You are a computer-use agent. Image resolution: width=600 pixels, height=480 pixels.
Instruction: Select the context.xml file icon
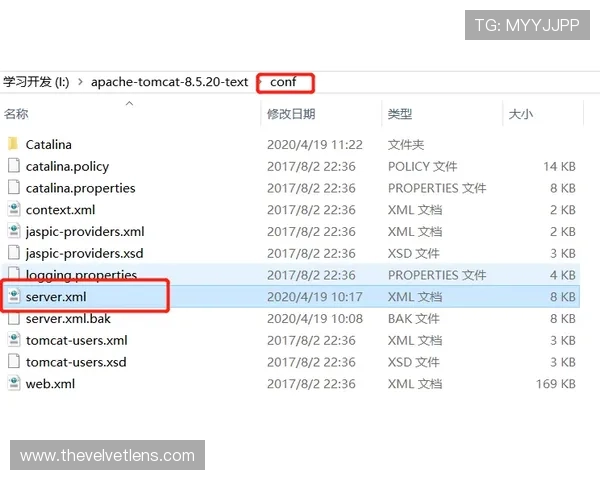[x=14, y=209]
